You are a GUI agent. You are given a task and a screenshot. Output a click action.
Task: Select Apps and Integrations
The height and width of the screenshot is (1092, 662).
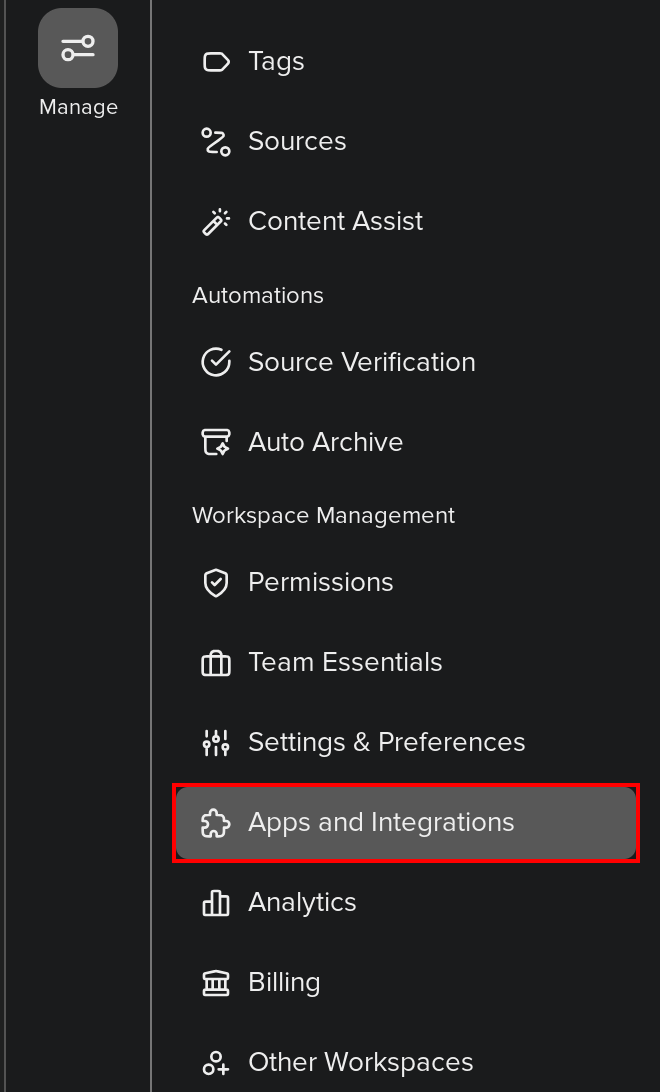405,822
